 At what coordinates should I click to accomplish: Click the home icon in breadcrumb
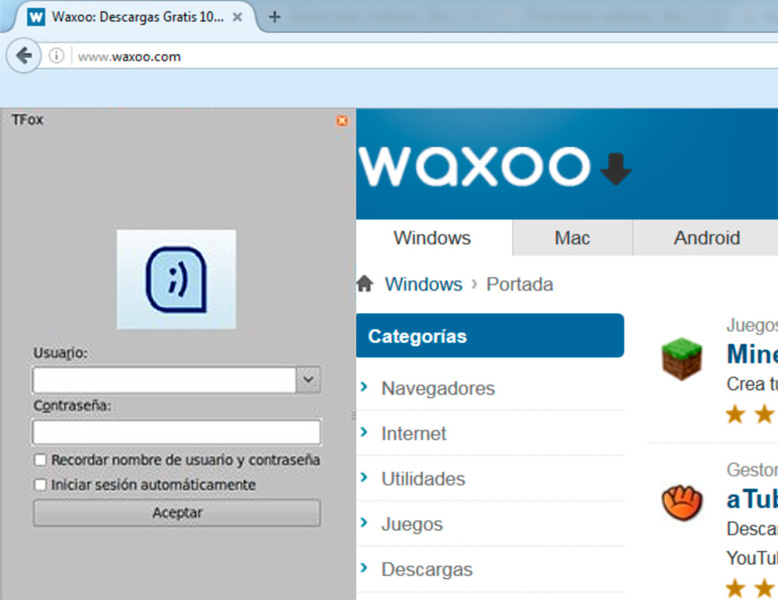pos(365,284)
